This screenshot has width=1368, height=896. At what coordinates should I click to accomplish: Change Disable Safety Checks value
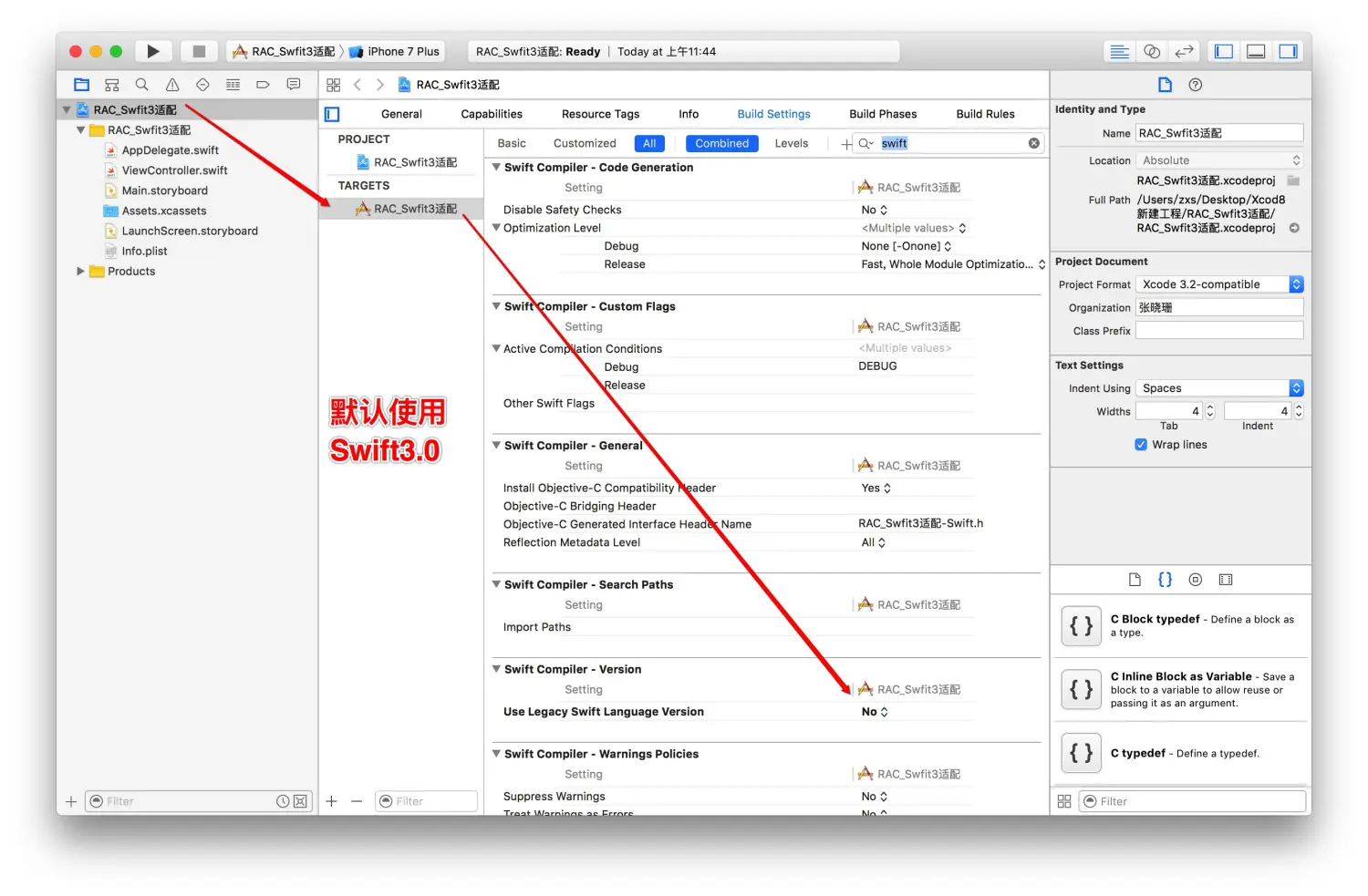pyautogui.click(x=875, y=210)
